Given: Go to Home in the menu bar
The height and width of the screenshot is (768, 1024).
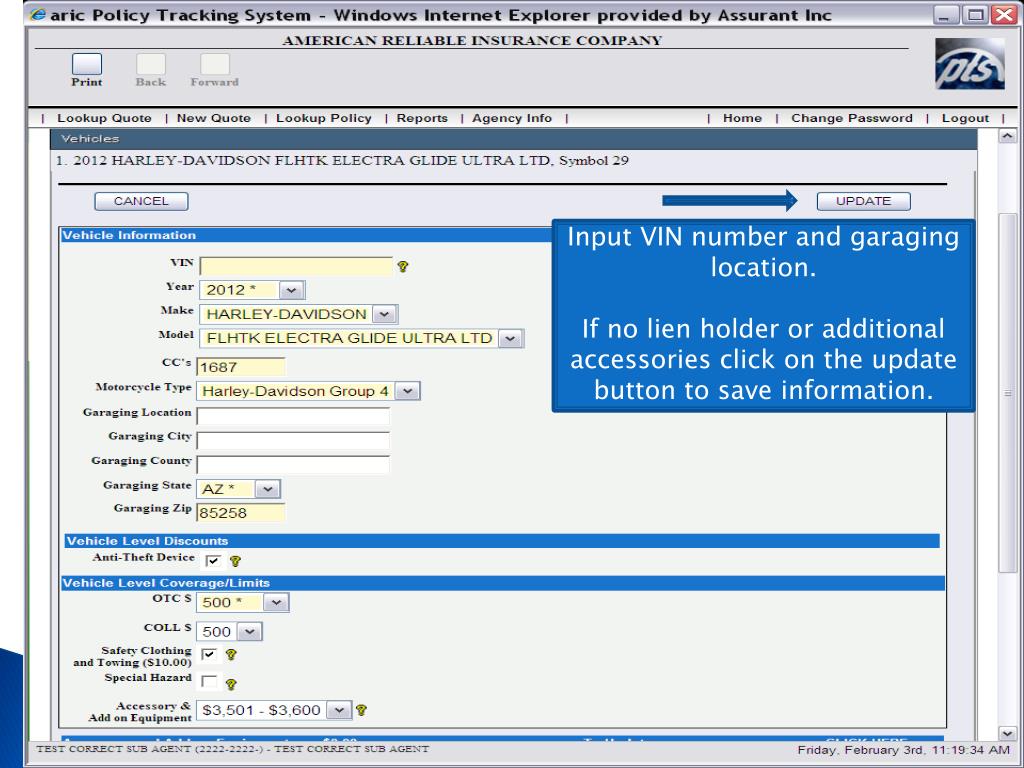Looking at the screenshot, I should pos(743,118).
